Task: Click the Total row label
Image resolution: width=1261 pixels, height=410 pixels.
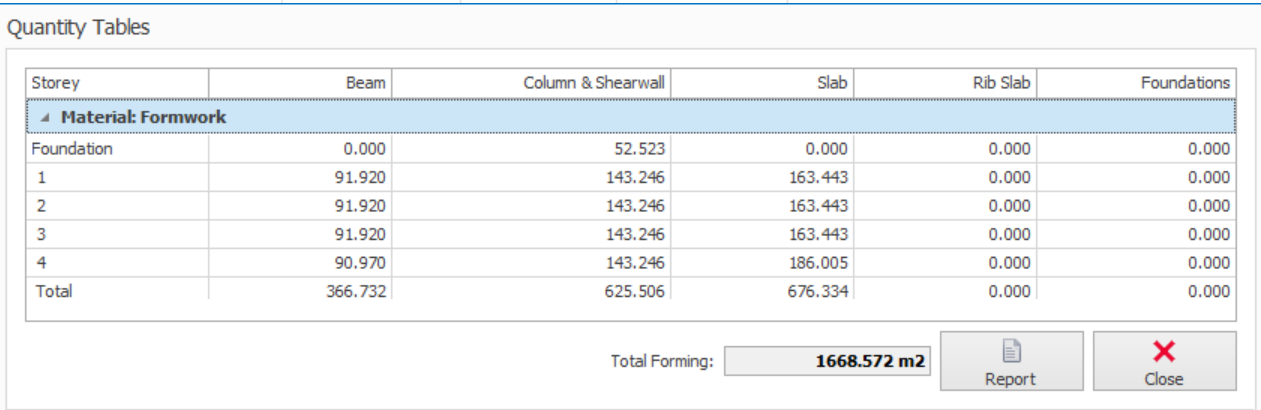Action: tap(54, 291)
